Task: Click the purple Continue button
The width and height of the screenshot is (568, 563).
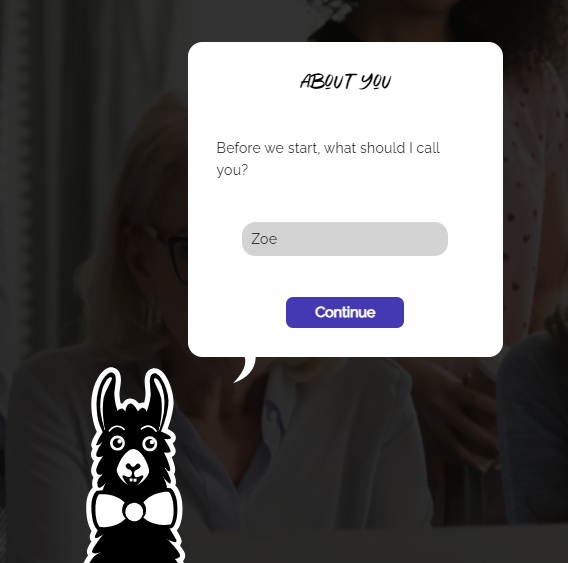Action: coord(345,312)
